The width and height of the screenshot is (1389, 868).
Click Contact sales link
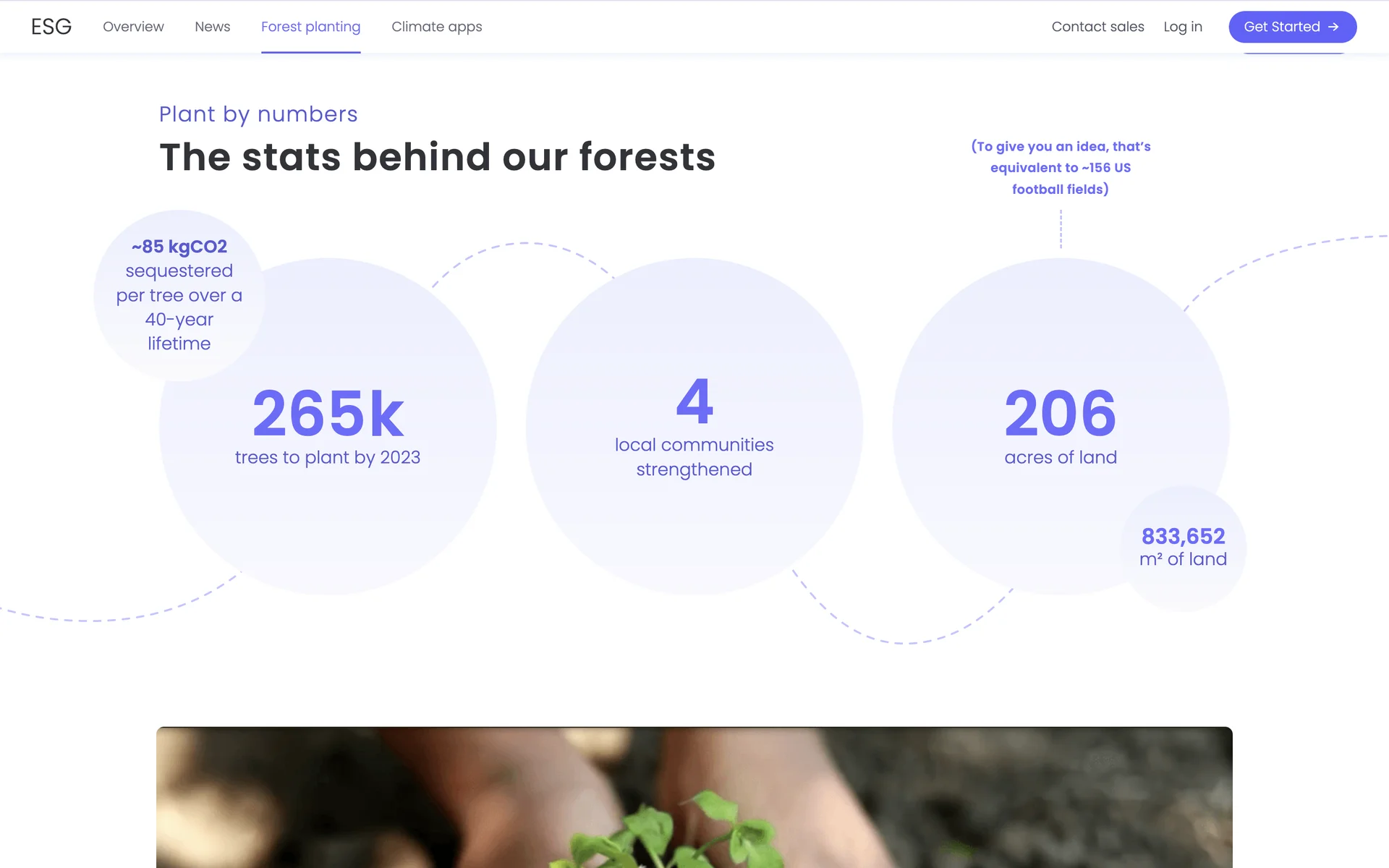[1097, 27]
